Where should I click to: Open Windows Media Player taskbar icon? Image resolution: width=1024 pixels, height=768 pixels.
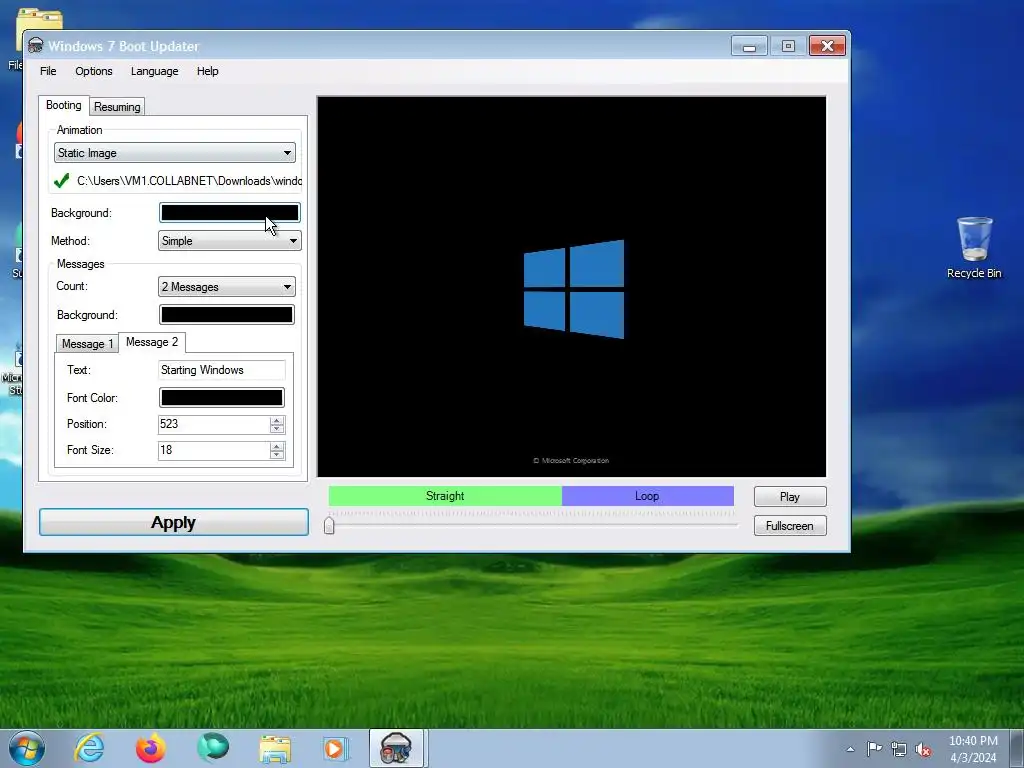(x=337, y=748)
